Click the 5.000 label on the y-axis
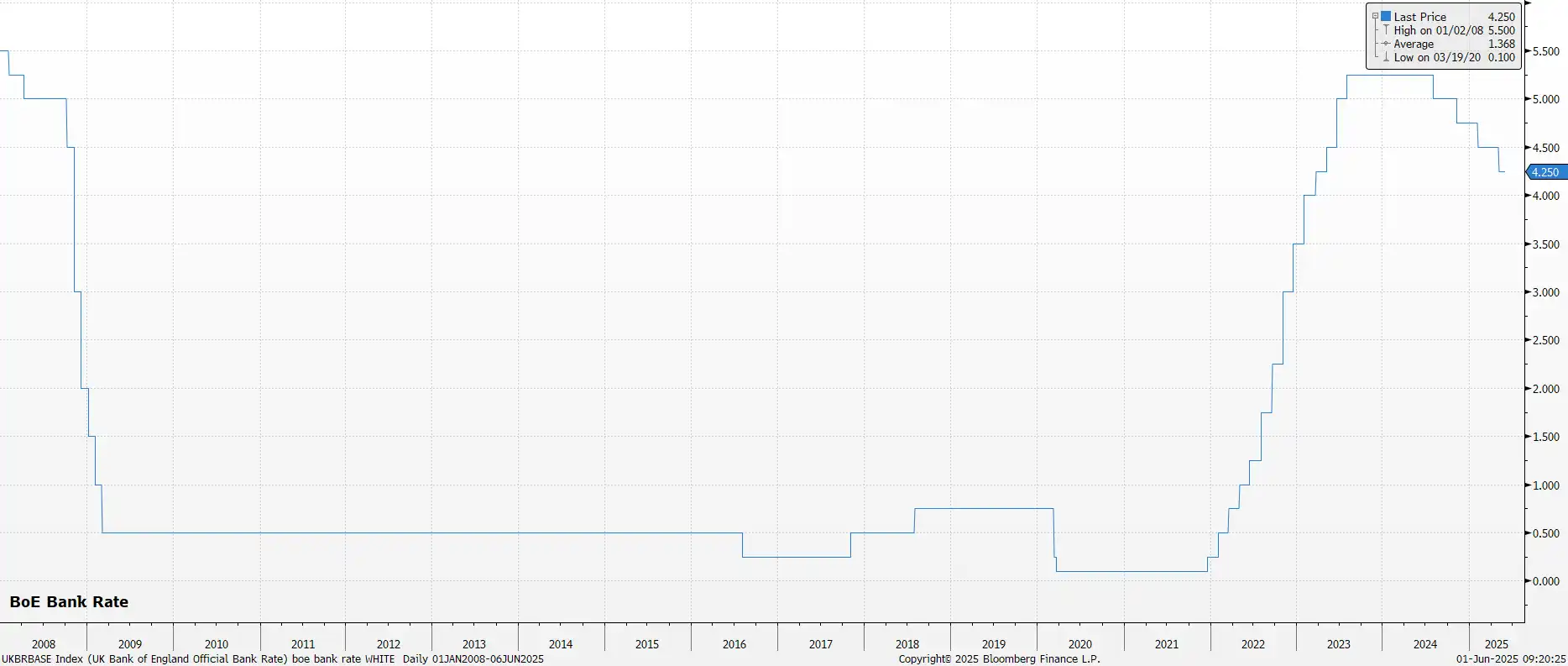This screenshot has width=1568, height=666. coord(1546,99)
